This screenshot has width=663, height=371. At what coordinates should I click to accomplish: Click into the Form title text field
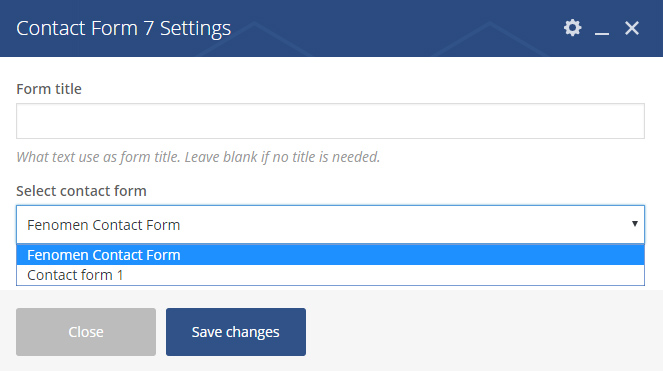(330, 121)
